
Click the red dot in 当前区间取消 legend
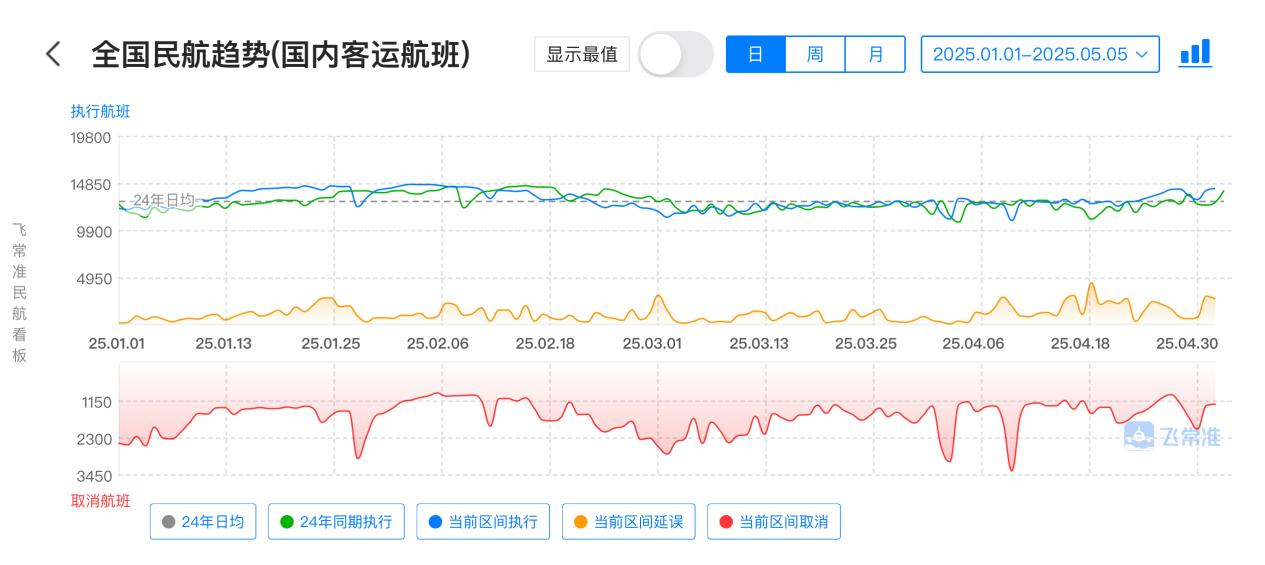(726, 521)
